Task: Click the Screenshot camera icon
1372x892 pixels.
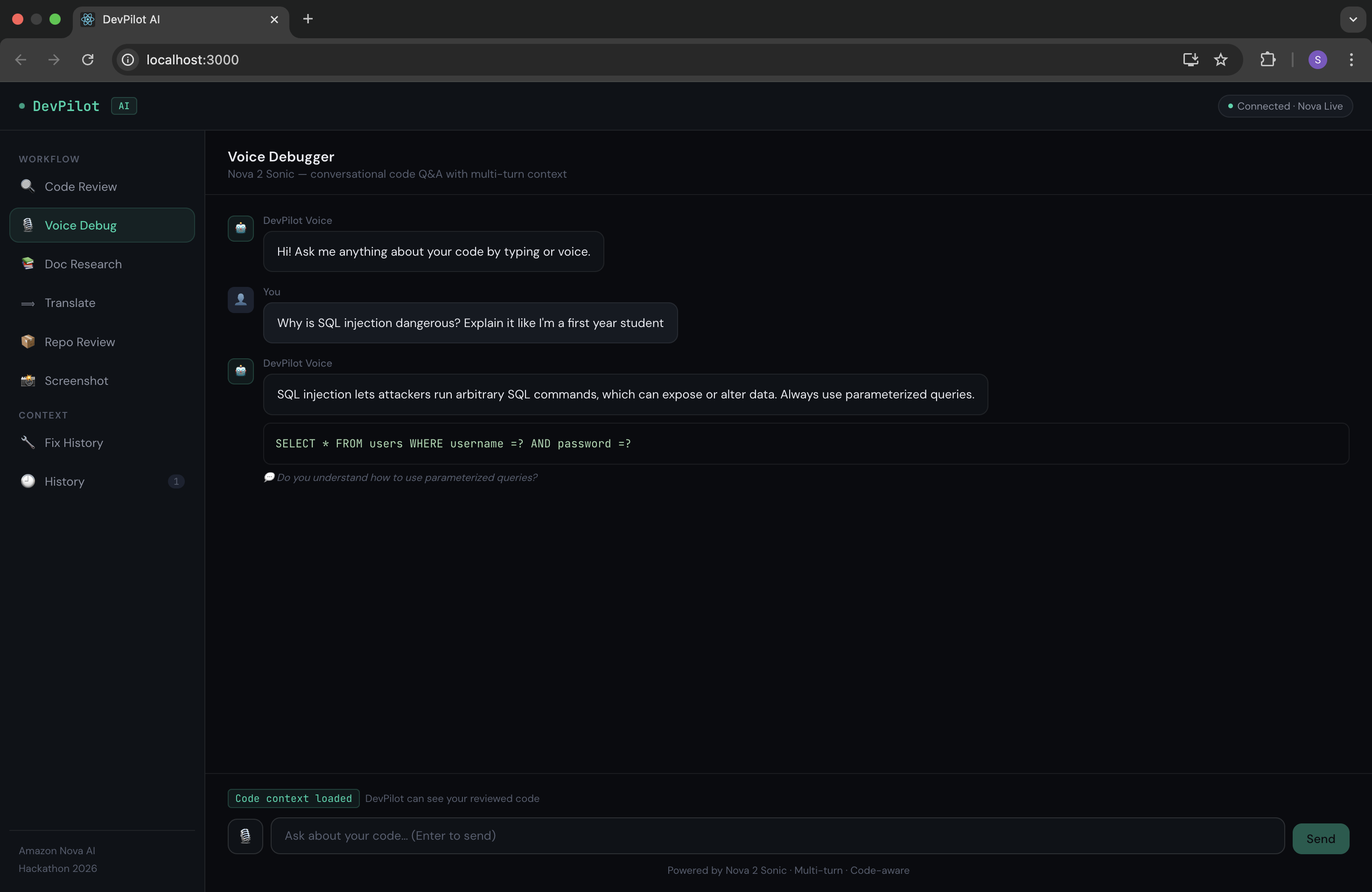Action: pos(28,380)
